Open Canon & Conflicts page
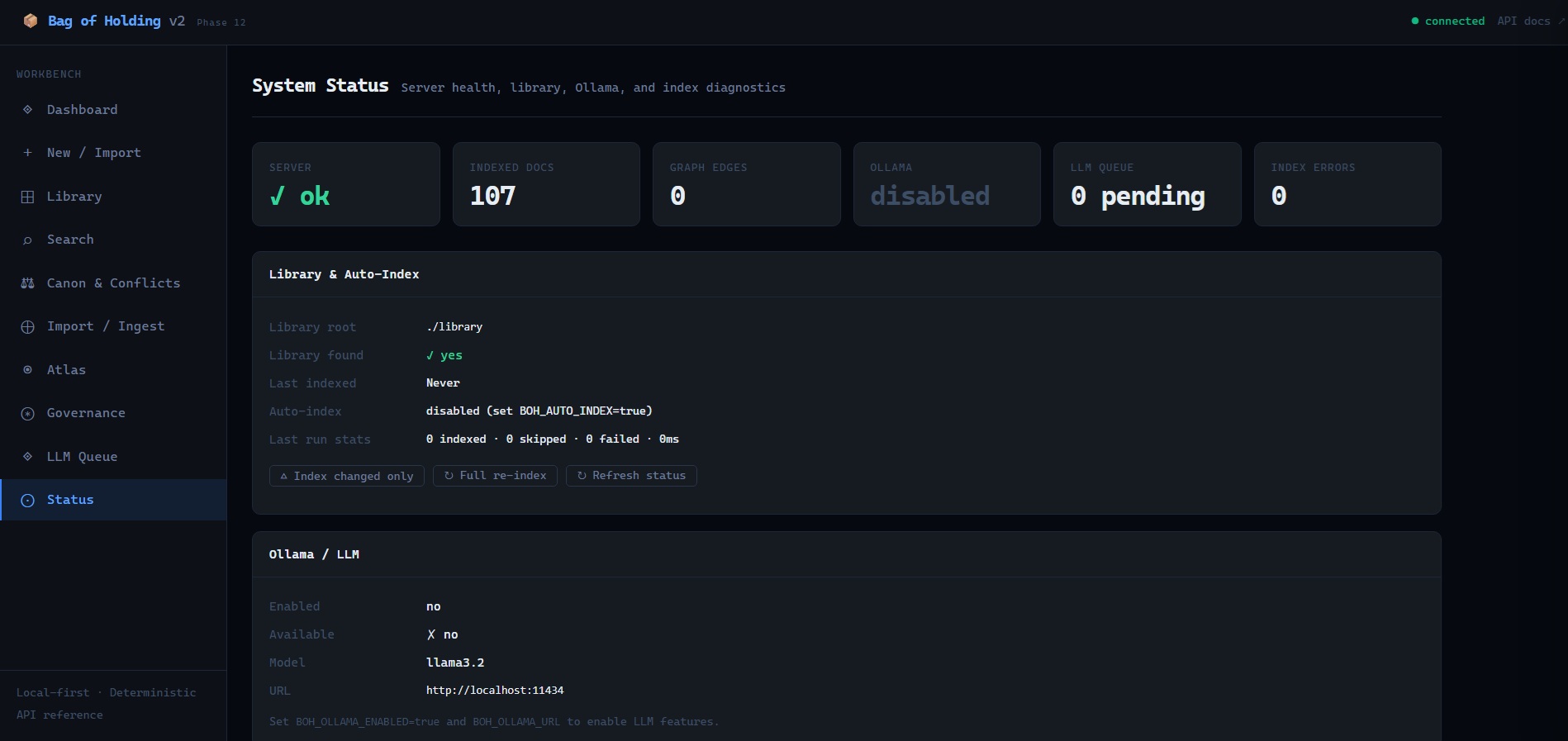This screenshot has width=1568, height=741. (x=113, y=283)
